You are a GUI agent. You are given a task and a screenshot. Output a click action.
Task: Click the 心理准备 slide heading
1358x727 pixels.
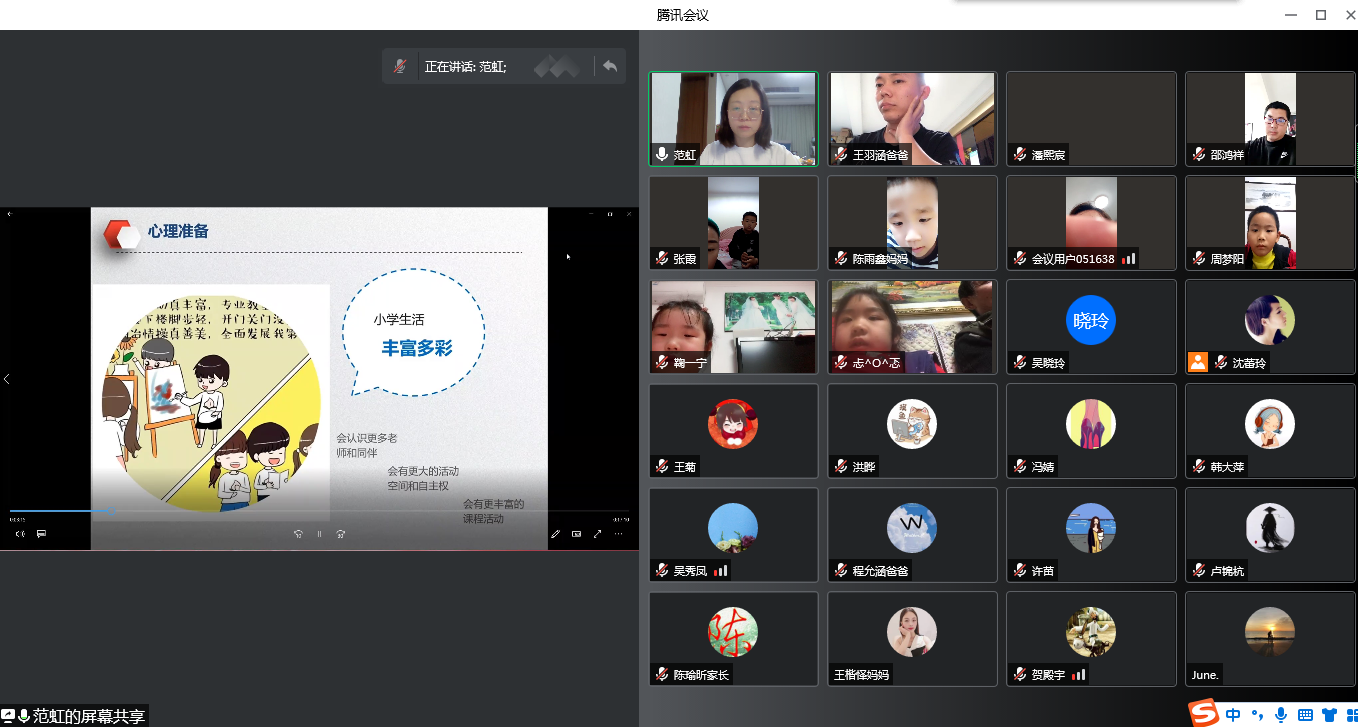[x=178, y=231]
